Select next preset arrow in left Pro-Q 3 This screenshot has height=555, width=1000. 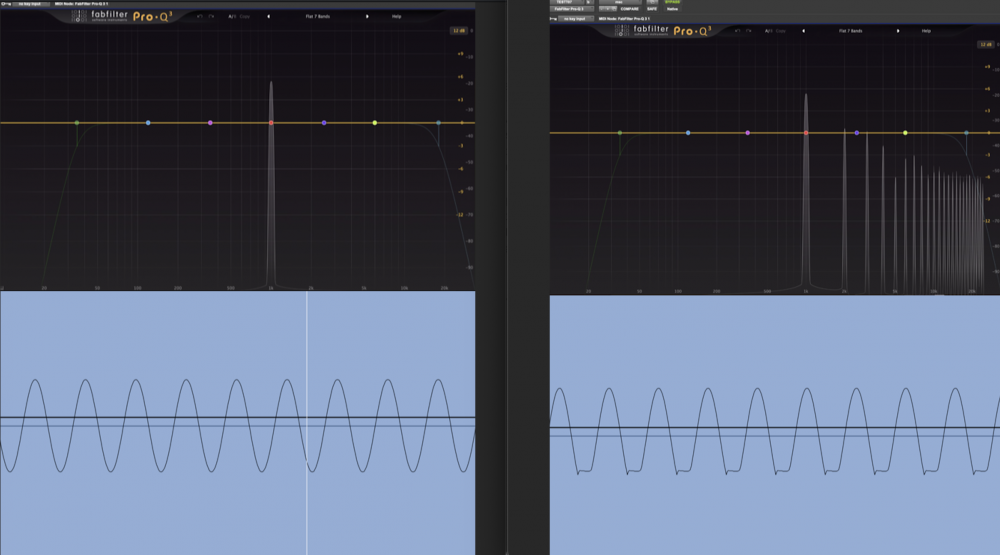(x=367, y=16)
